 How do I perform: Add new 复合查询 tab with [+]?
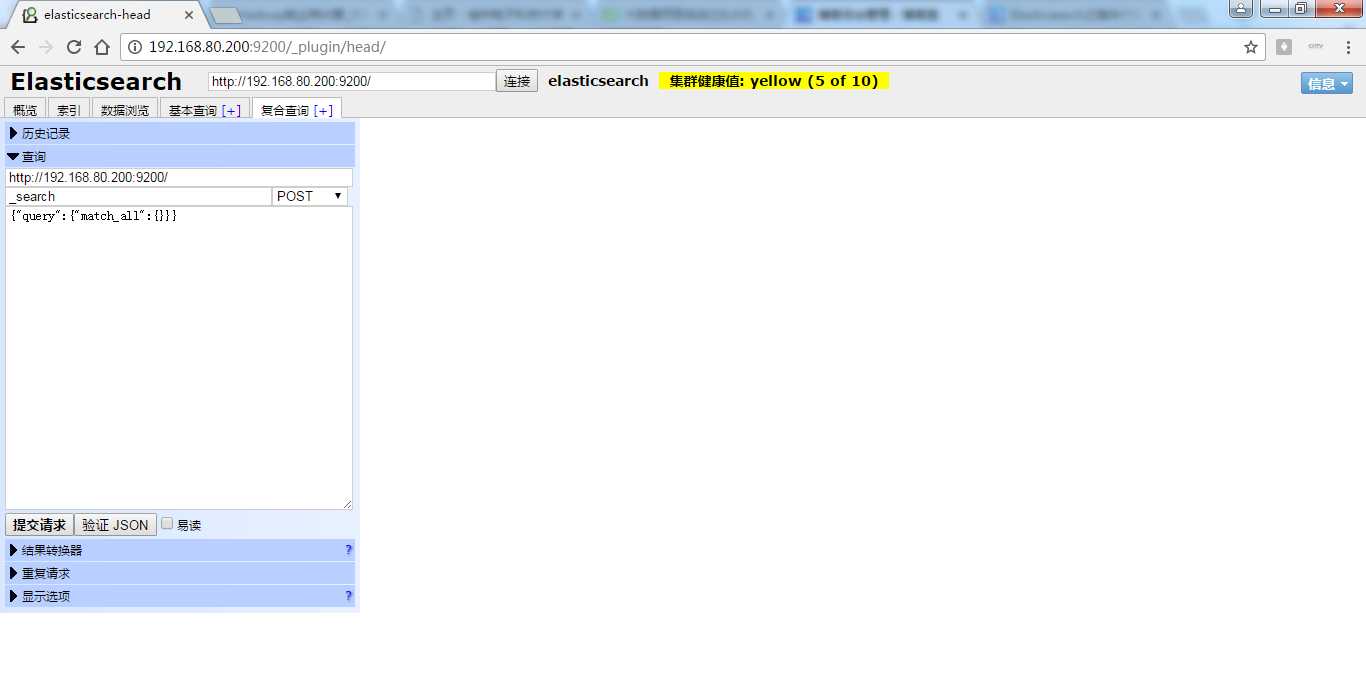(323, 110)
